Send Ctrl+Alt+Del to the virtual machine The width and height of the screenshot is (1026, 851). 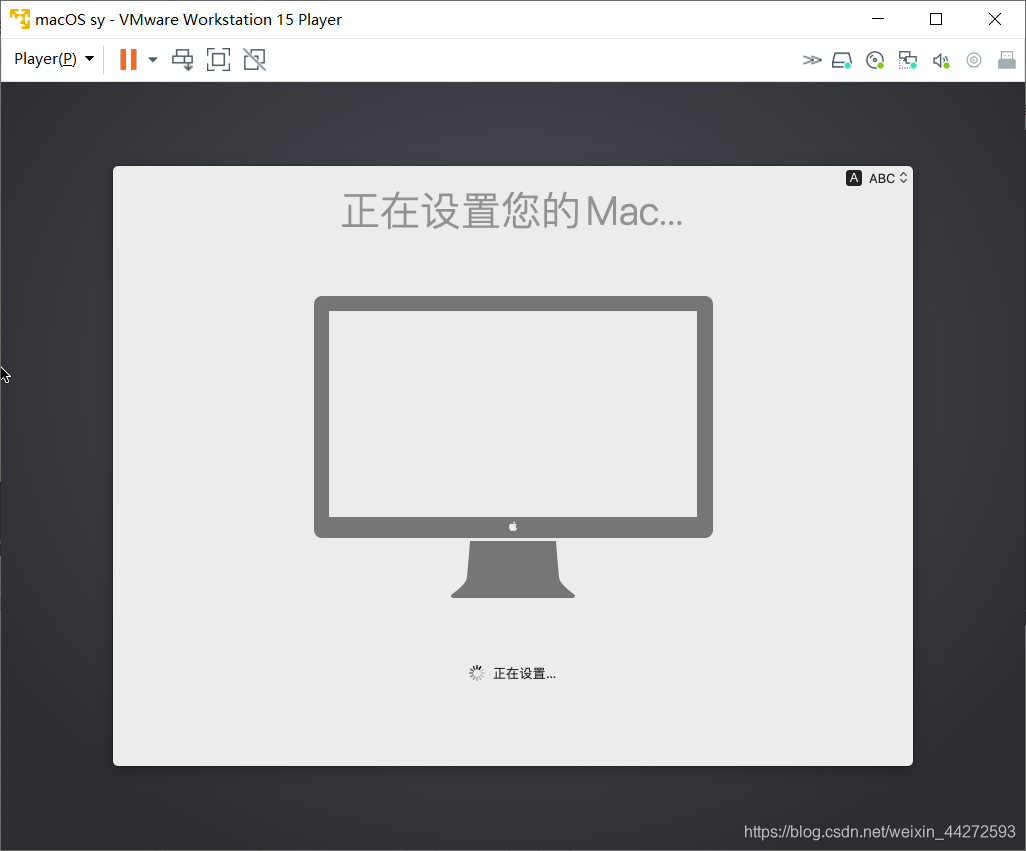click(x=182, y=60)
